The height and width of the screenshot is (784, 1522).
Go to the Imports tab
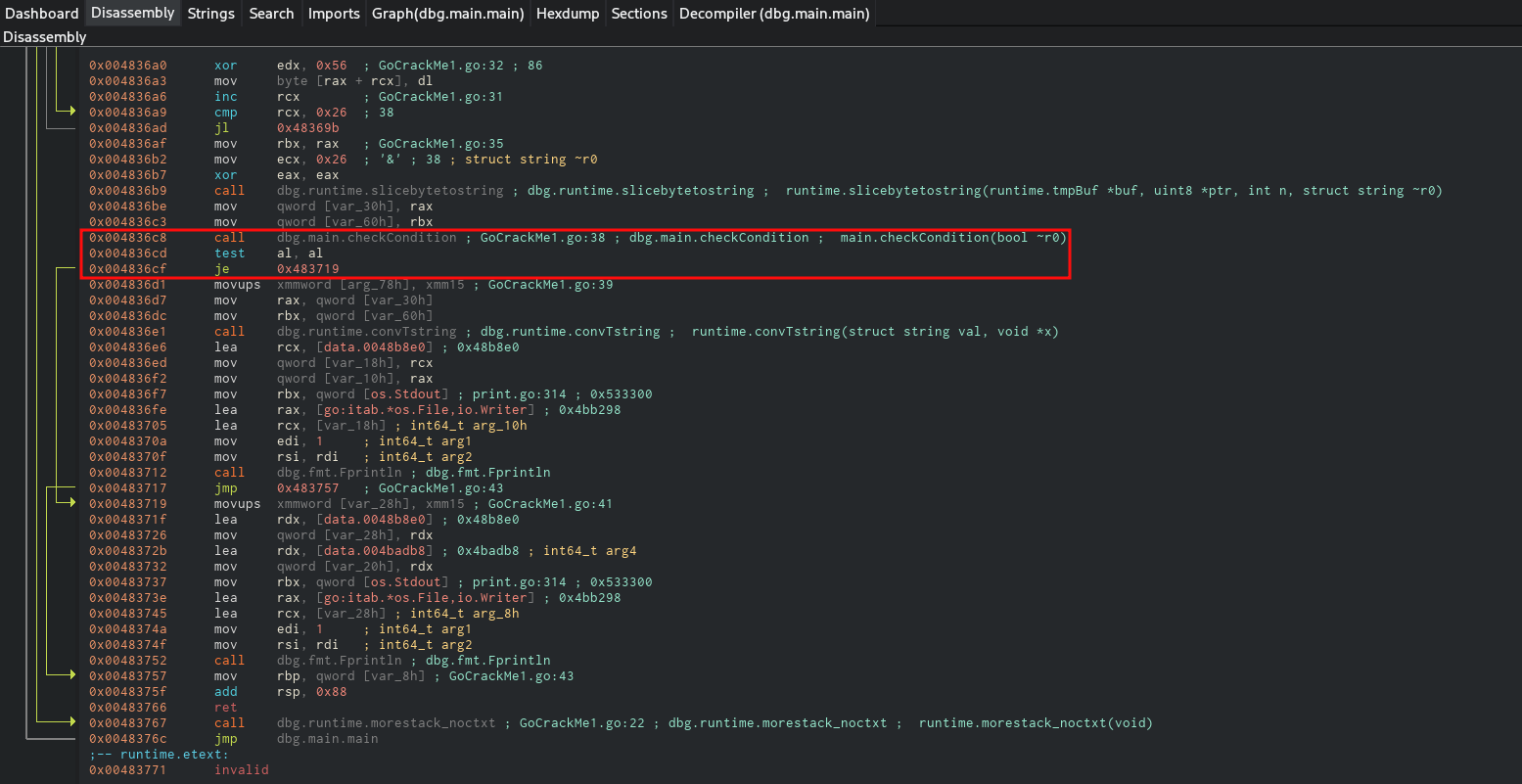(x=333, y=14)
